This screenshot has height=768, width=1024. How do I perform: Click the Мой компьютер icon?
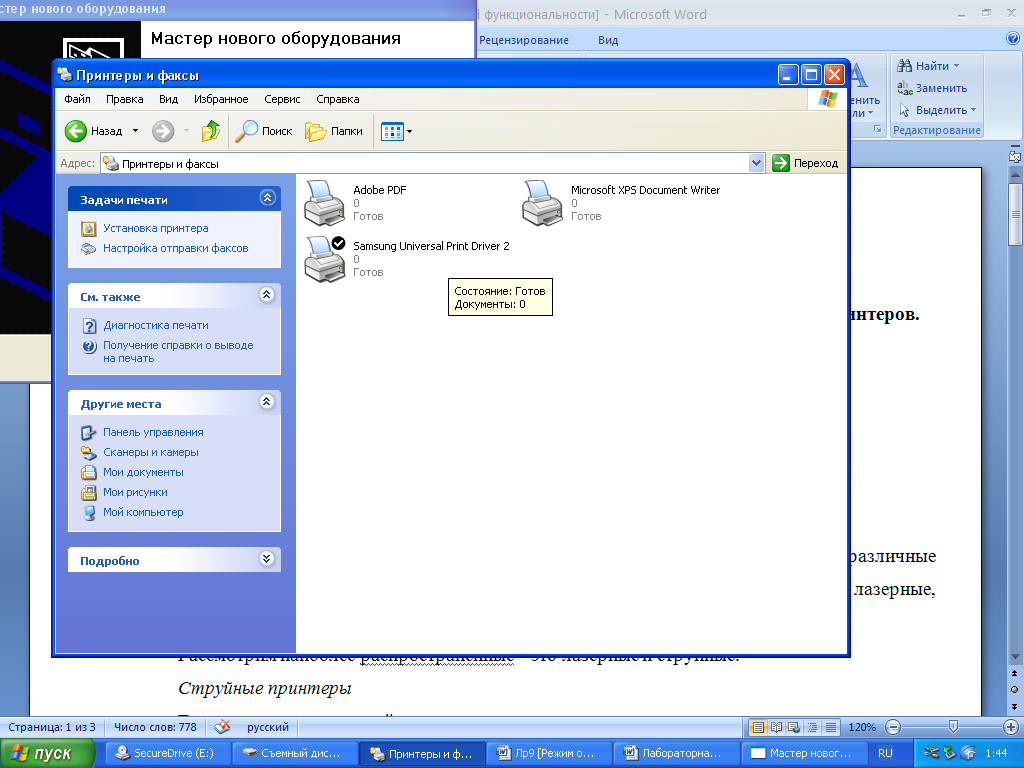coord(89,513)
